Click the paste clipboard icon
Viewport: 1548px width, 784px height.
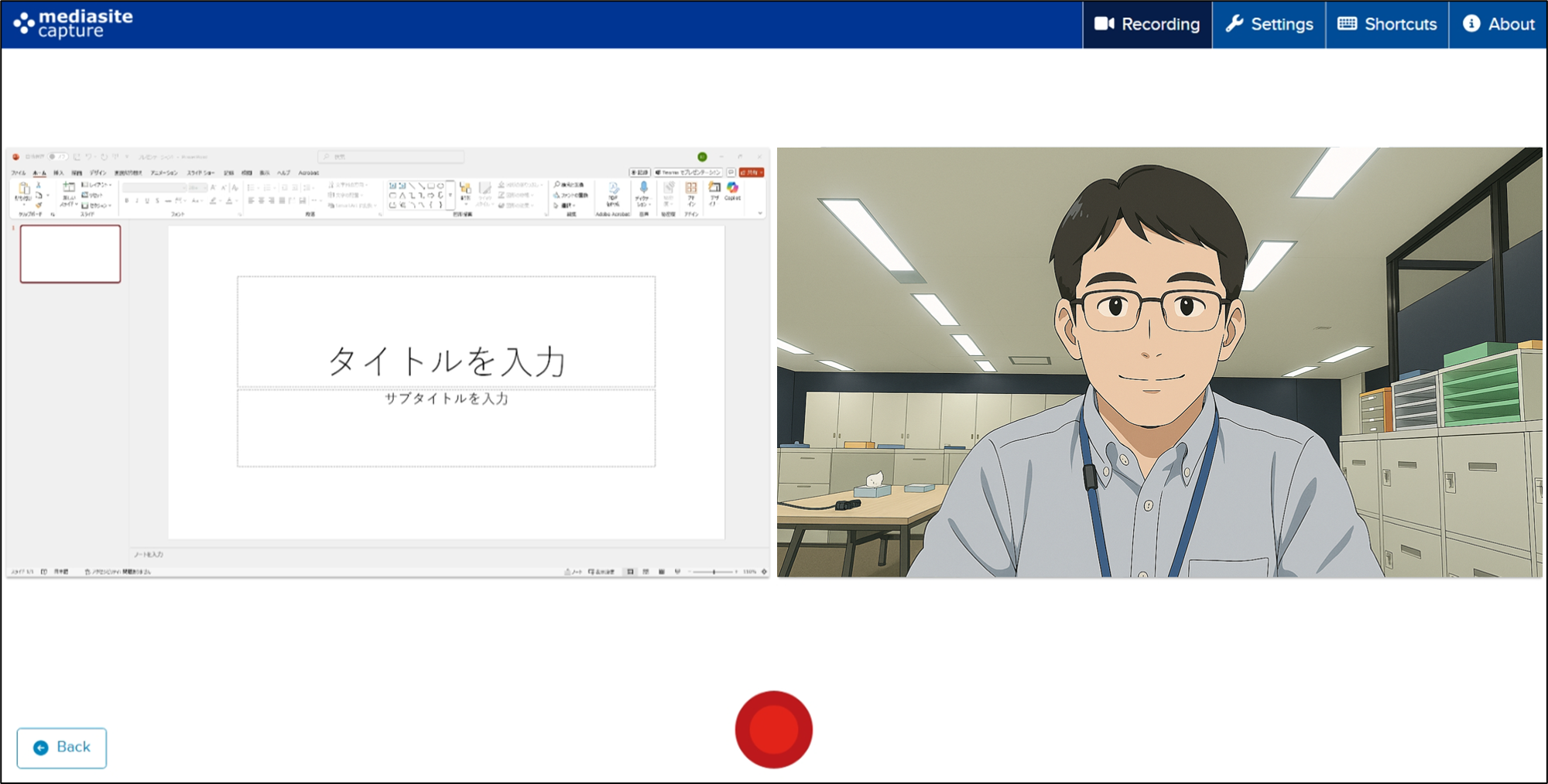(24, 190)
